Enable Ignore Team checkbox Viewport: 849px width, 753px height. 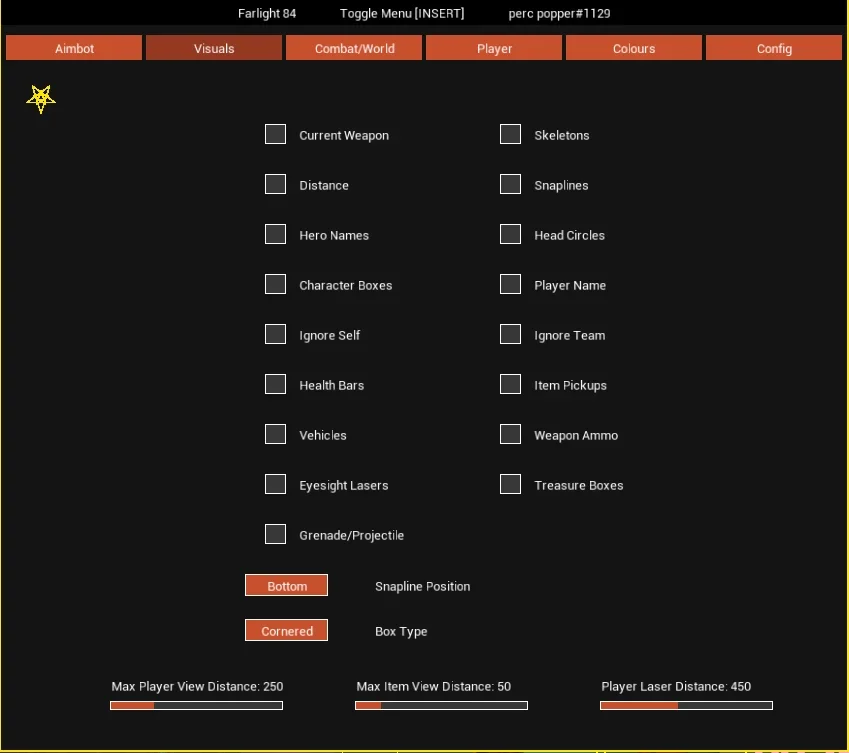point(511,334)
